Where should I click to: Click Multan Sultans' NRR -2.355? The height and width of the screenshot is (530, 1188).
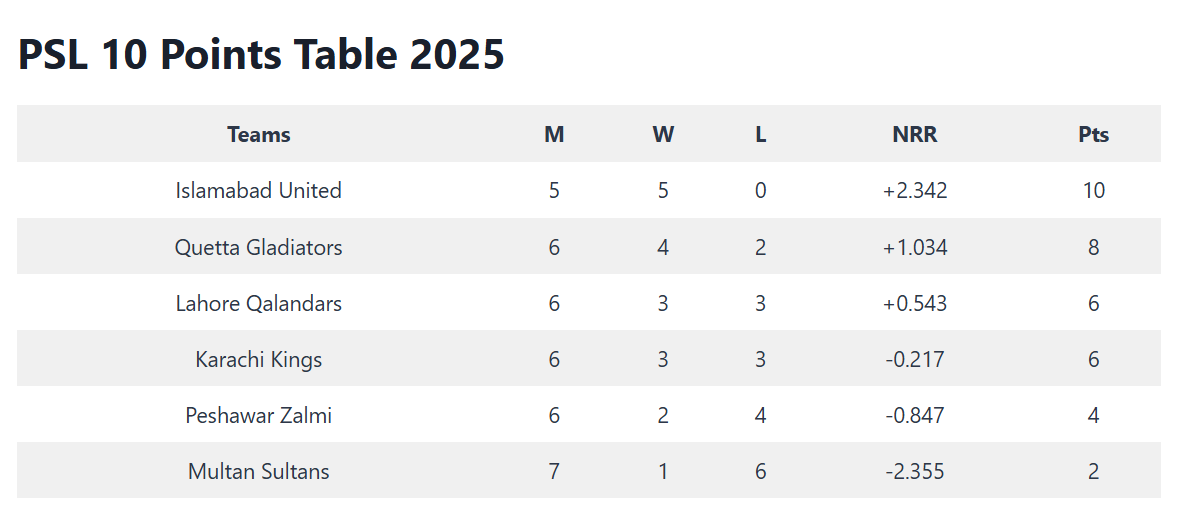914,471
